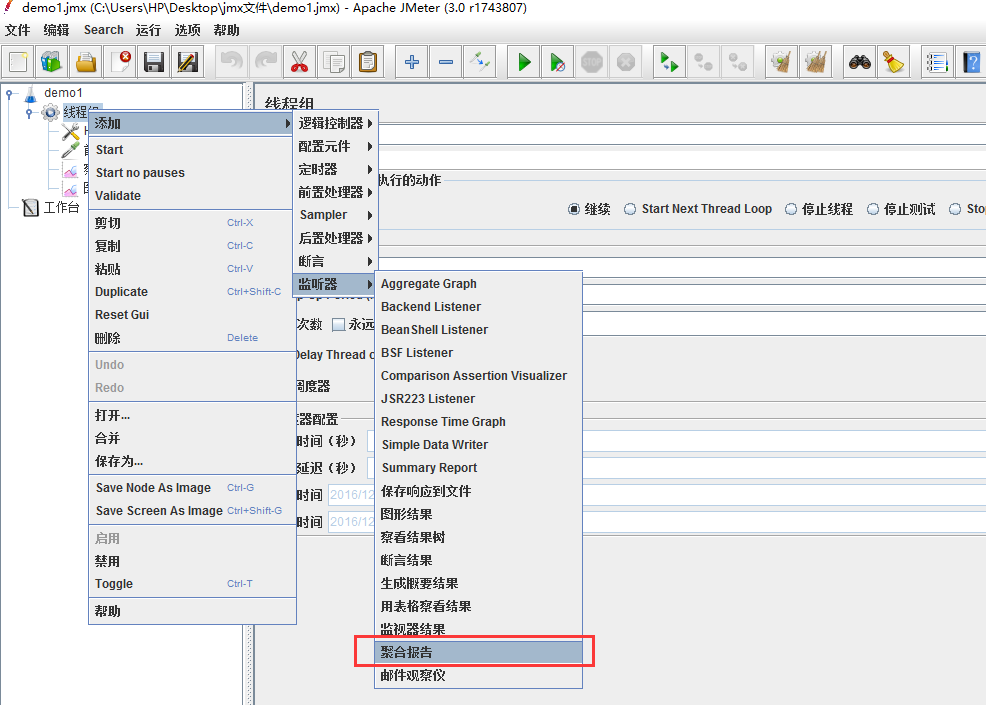The width and height of the screenshot is (986, 705).
Task: Choose Backend Listener from list
Action: [479, 307]
